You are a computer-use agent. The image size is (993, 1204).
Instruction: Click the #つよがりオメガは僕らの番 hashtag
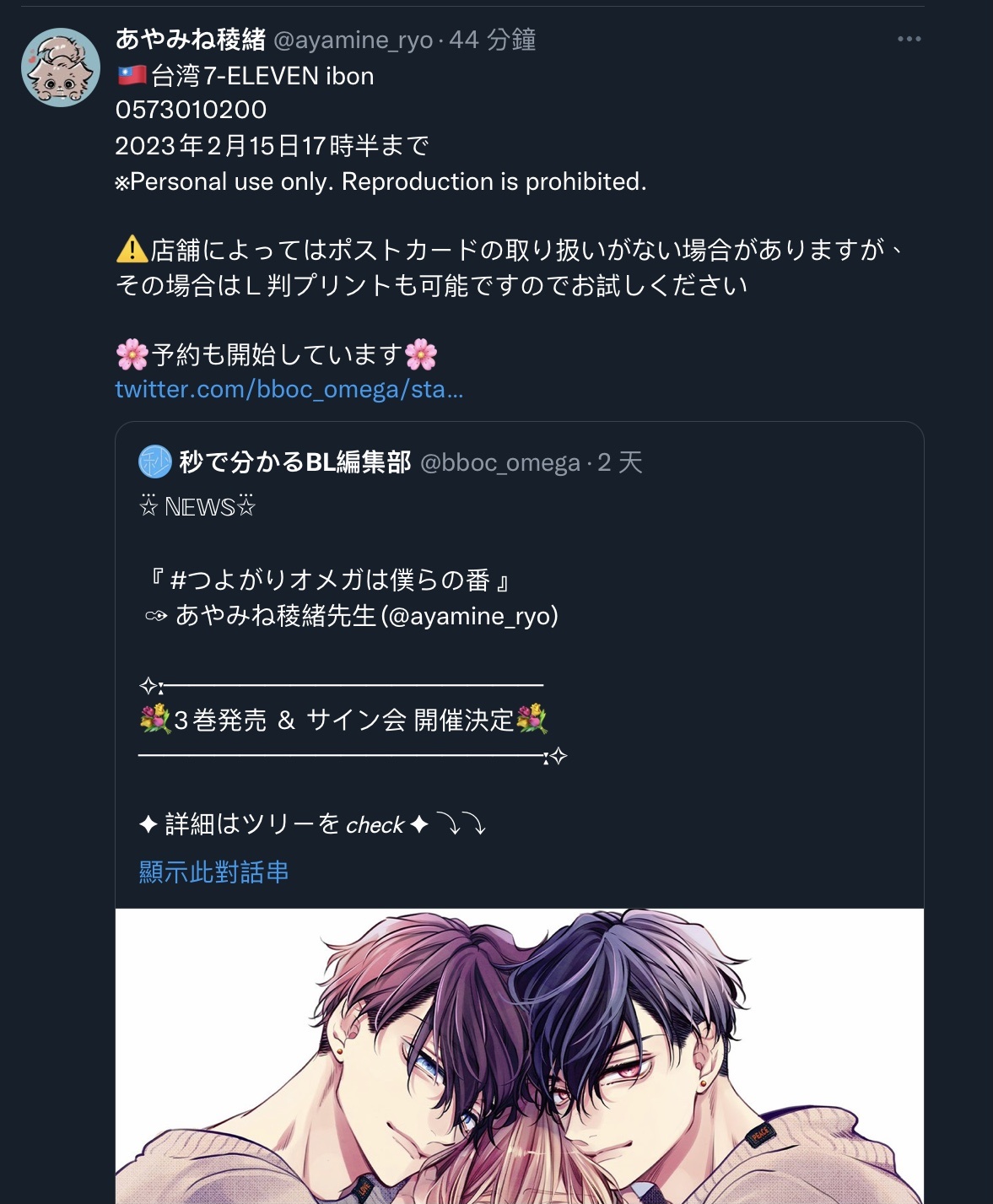pyautogui.click(x=330, y=580)
